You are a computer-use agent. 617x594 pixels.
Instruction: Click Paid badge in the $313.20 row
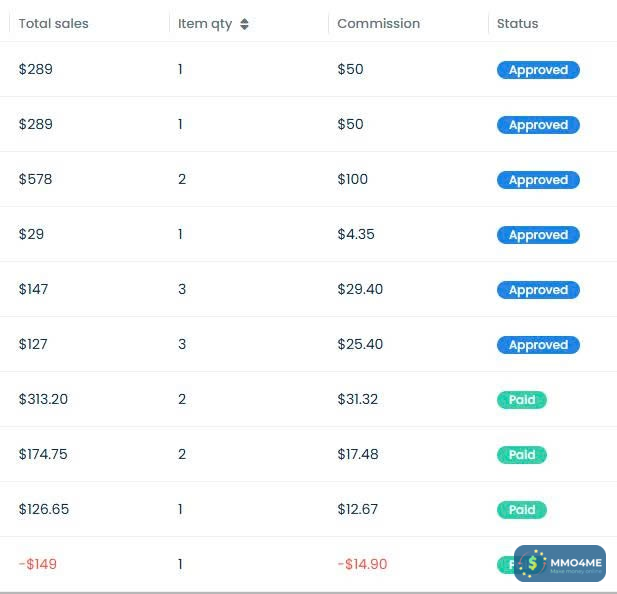click(x=522, y=400)
